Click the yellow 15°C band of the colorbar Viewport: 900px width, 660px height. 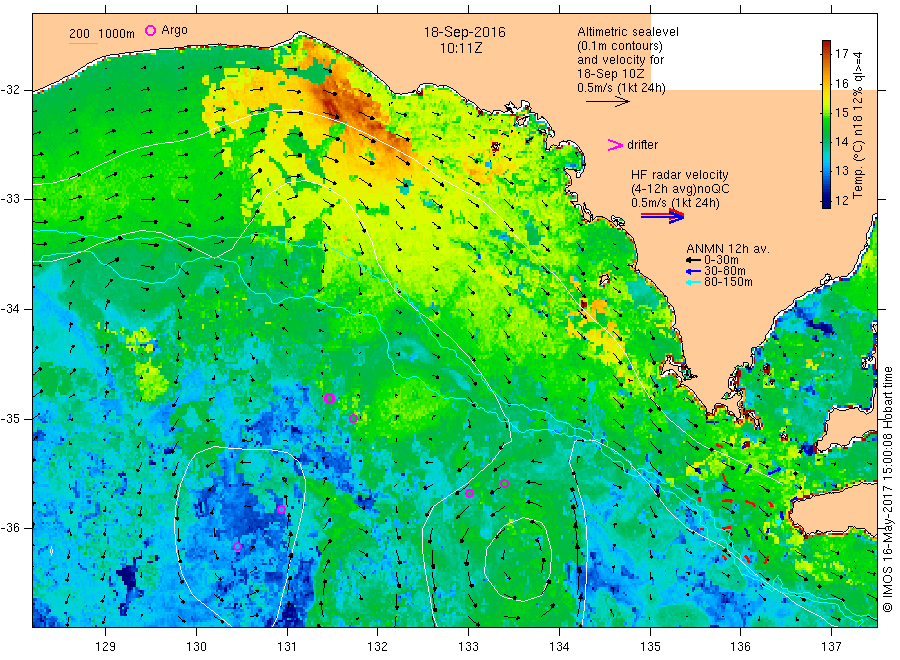point(826,111)
